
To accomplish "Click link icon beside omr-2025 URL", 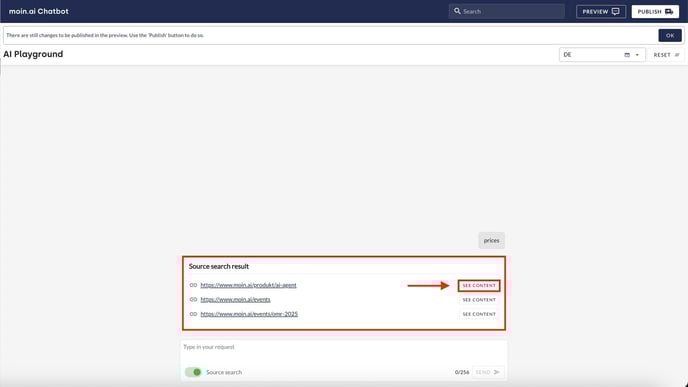I will (193, 314).
